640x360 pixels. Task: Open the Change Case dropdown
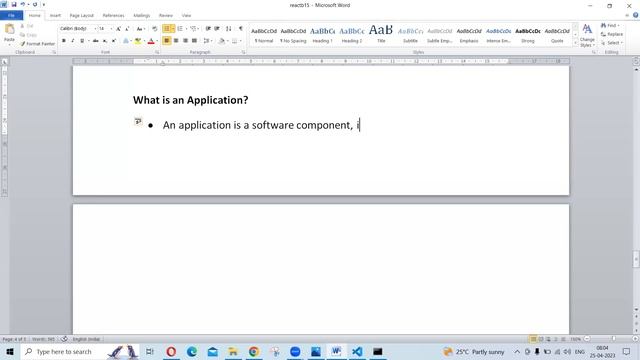[140, 29]
